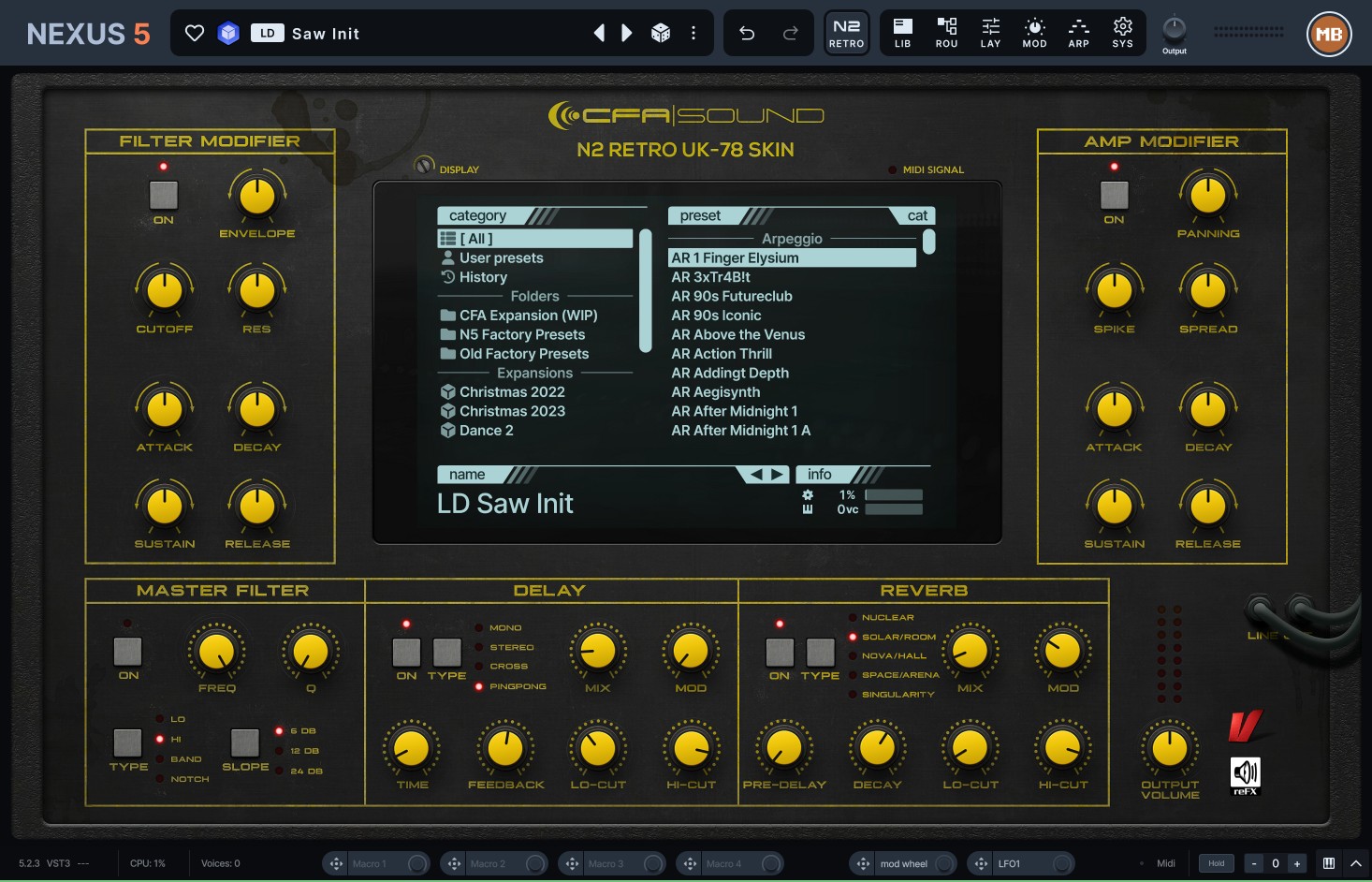Click the Master Filter SLOPE button
This screenshot has height=882, width=1372.
click(x=245, y=742)
